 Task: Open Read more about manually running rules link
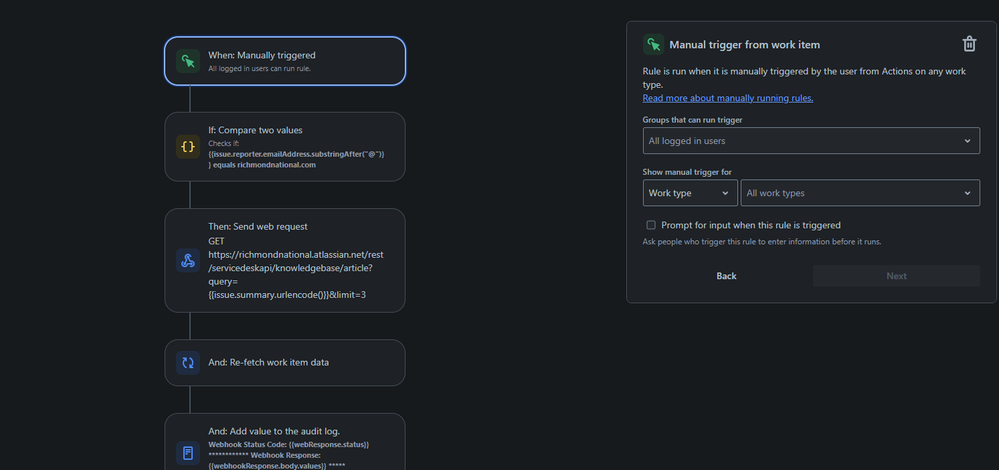[727, 98]
